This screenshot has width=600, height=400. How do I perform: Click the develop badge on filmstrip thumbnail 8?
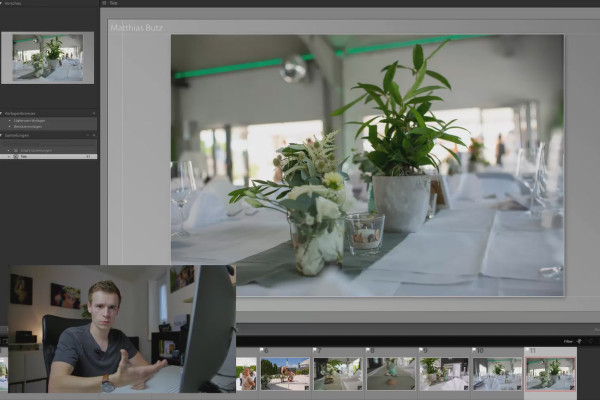[412, 388]
